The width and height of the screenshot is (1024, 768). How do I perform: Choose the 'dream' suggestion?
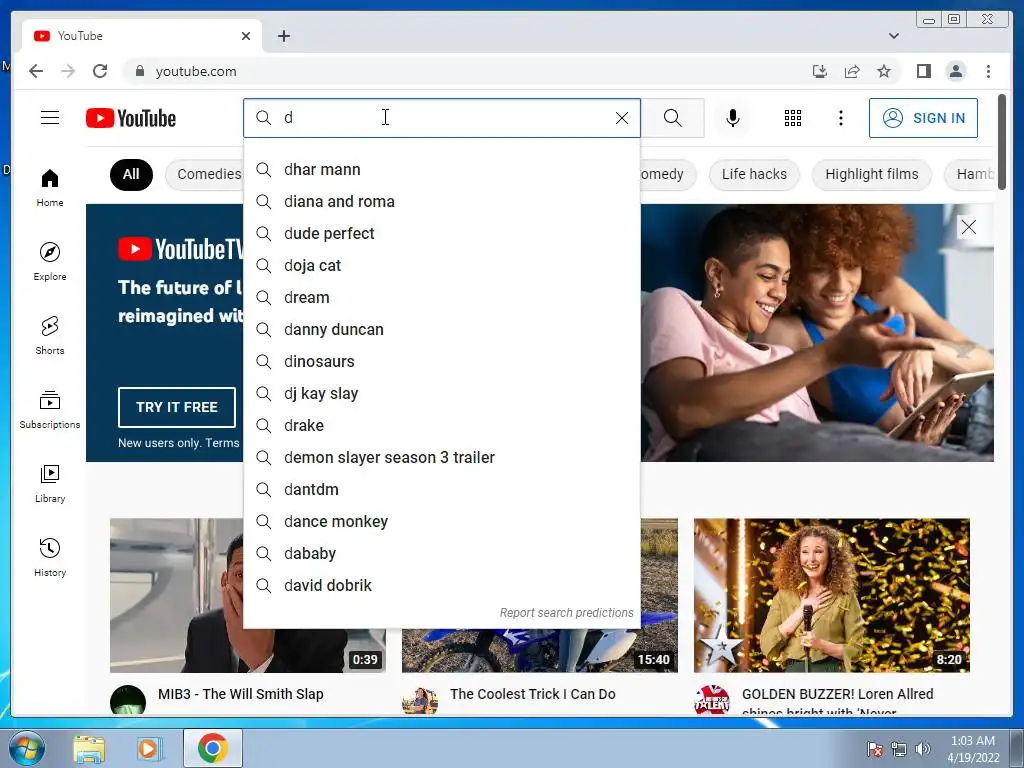point(441,298)
